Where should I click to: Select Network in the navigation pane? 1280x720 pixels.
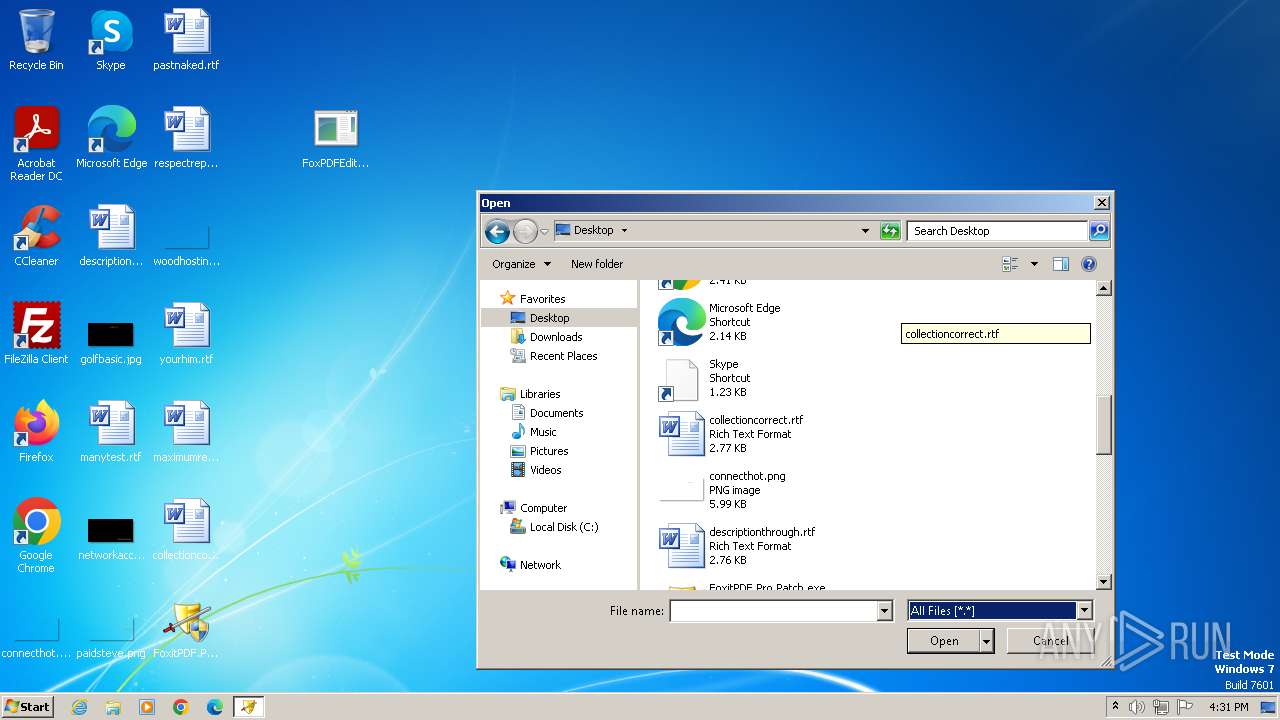click(x=530, y=565)
